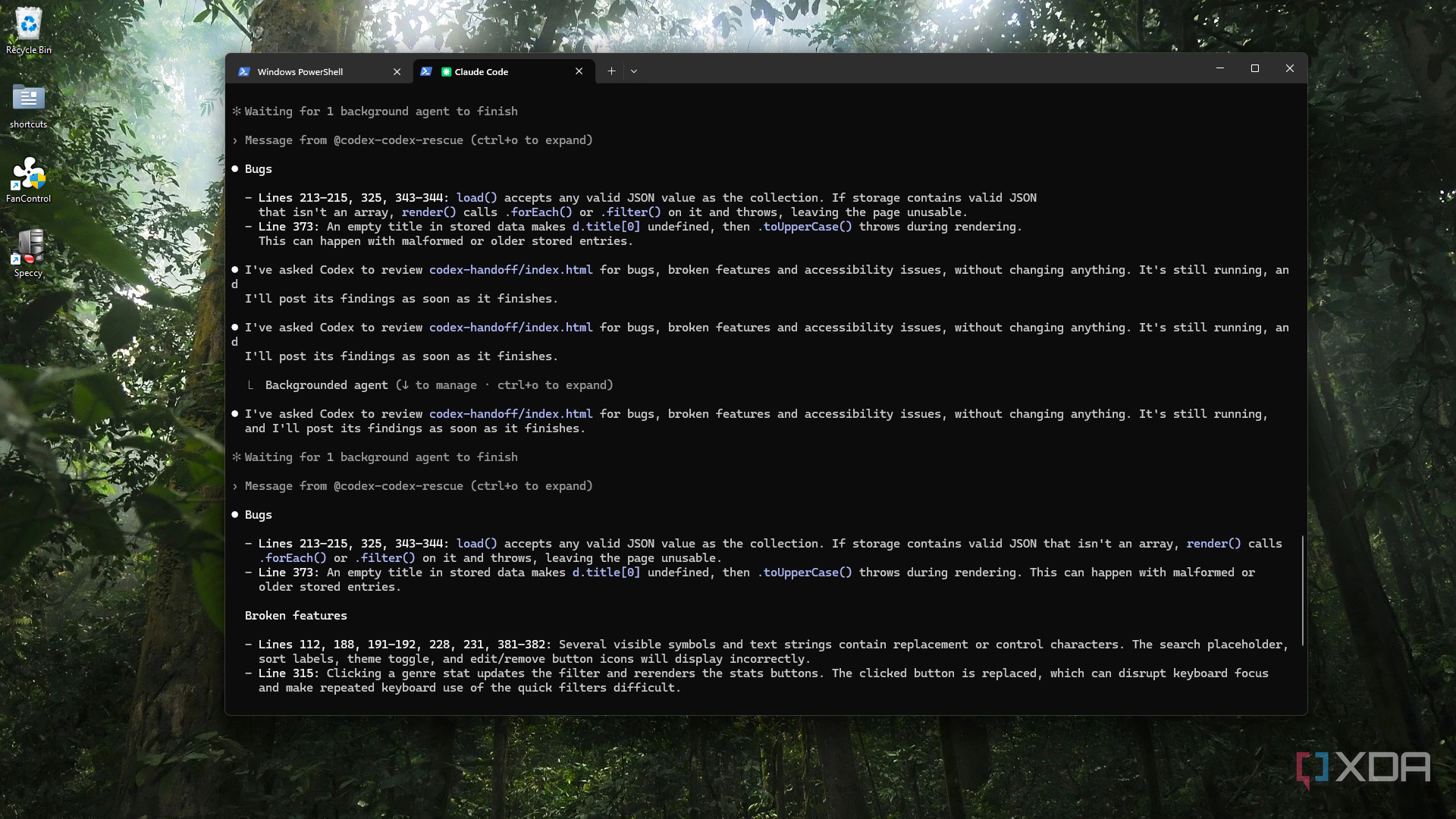Open a new terminal tab with plus

611,71
